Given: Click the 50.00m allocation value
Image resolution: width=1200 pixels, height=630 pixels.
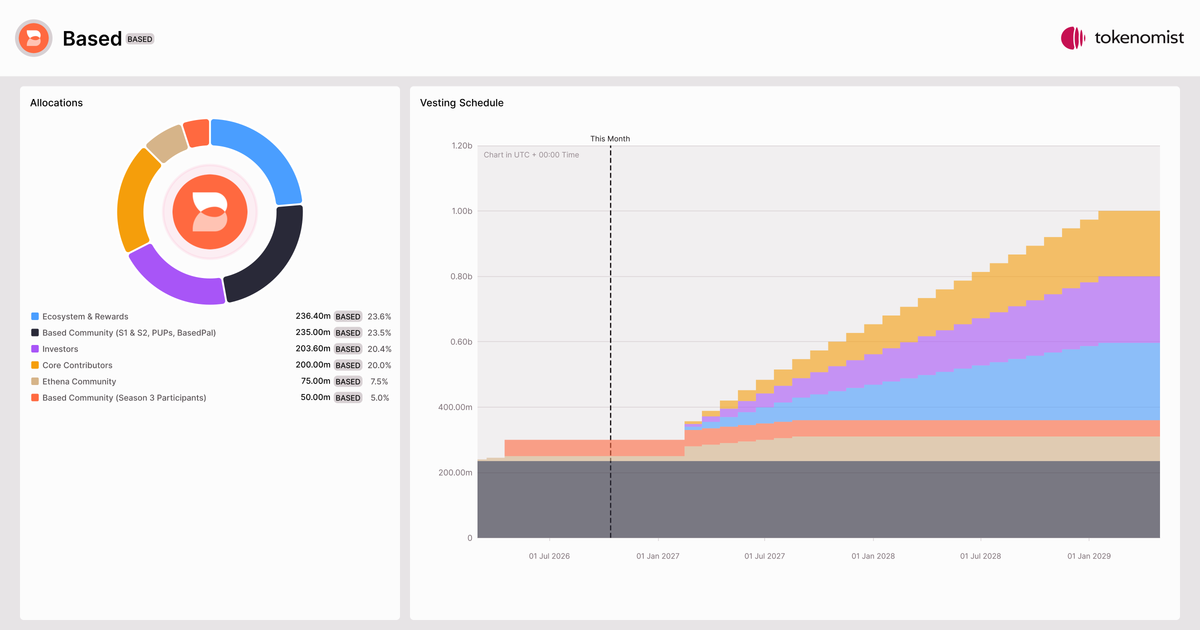Looking at the screenshot, I should 316,397.
